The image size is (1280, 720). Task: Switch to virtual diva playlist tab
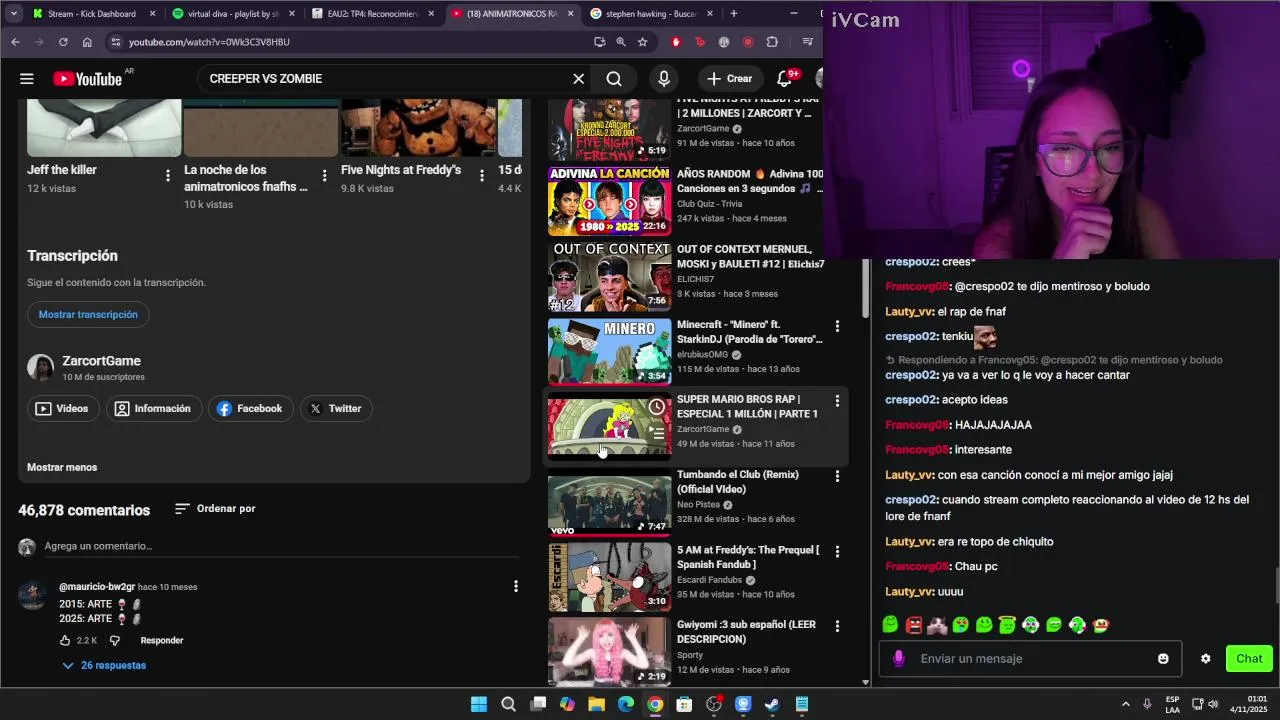pyautogui.click(x=233, y=14)
